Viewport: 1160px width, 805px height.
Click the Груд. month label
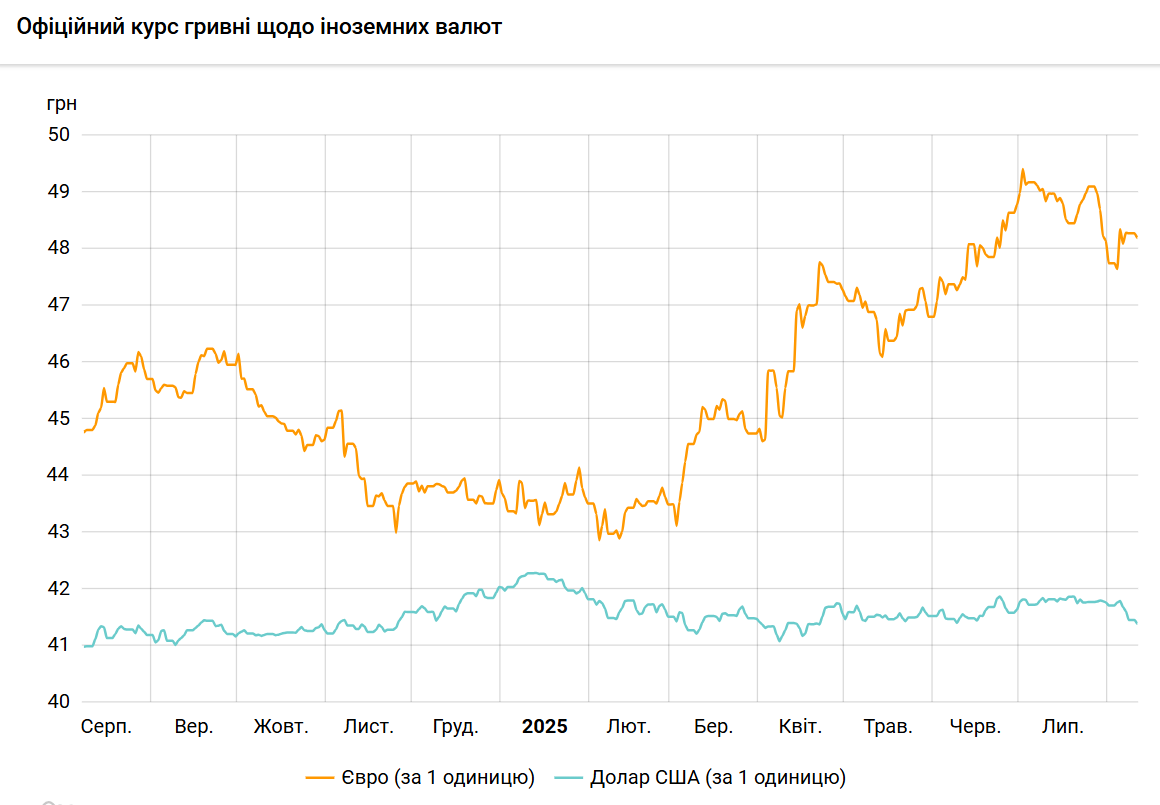(x=455, y=727)
